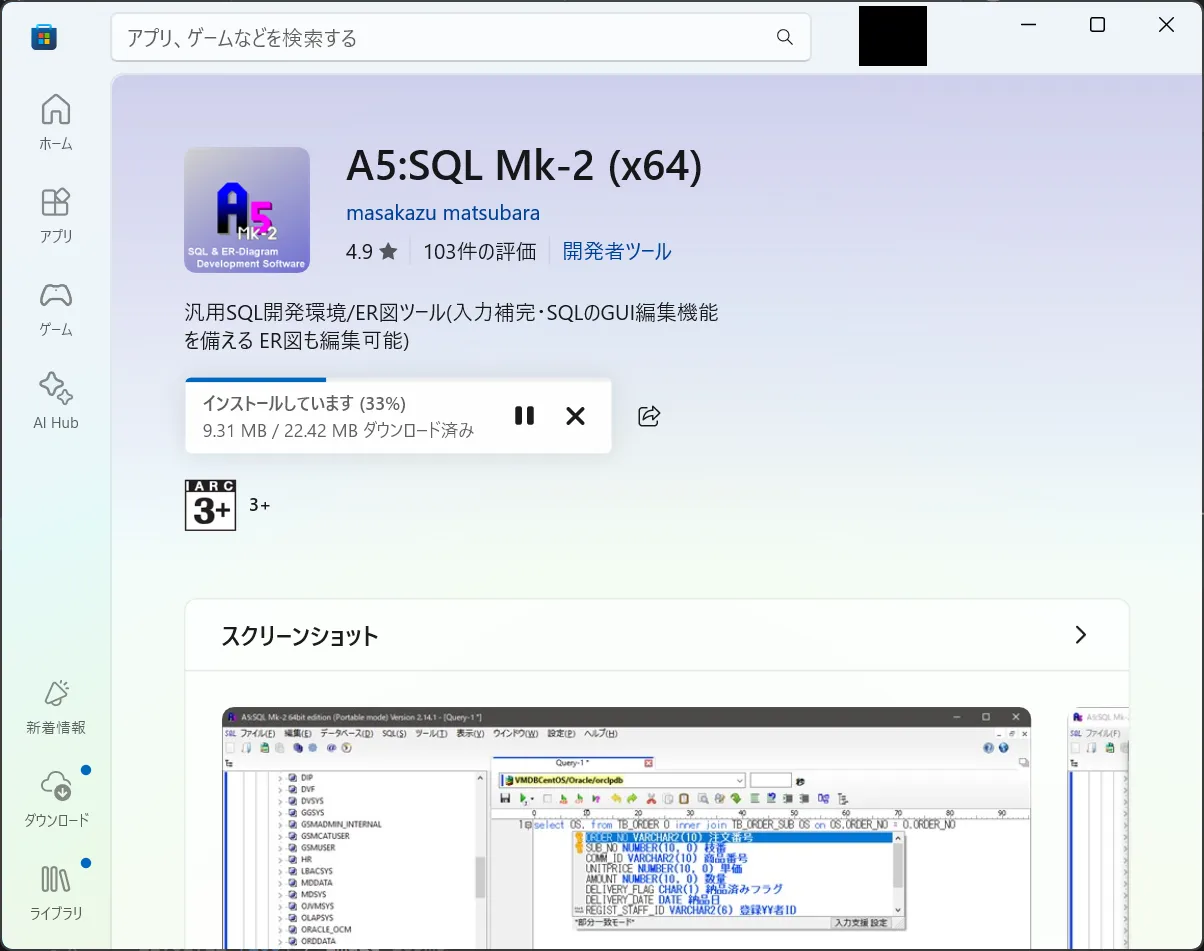
Task: Open publisher masakazu matsubara link
Action: 443,213
